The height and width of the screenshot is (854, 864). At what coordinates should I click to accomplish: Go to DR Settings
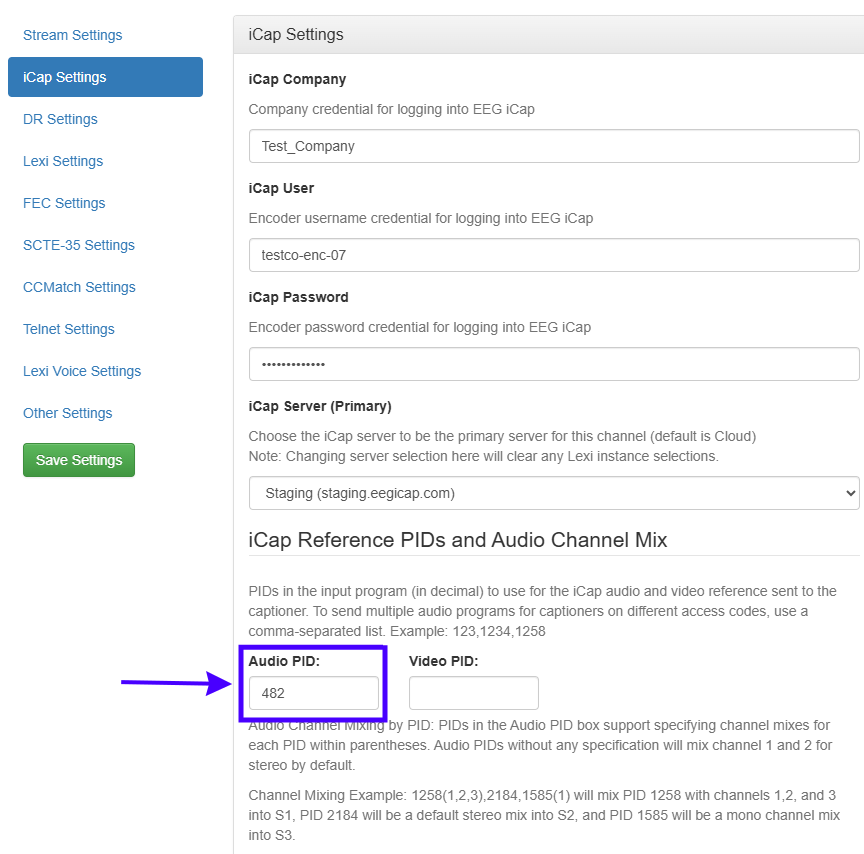(60, 119)
